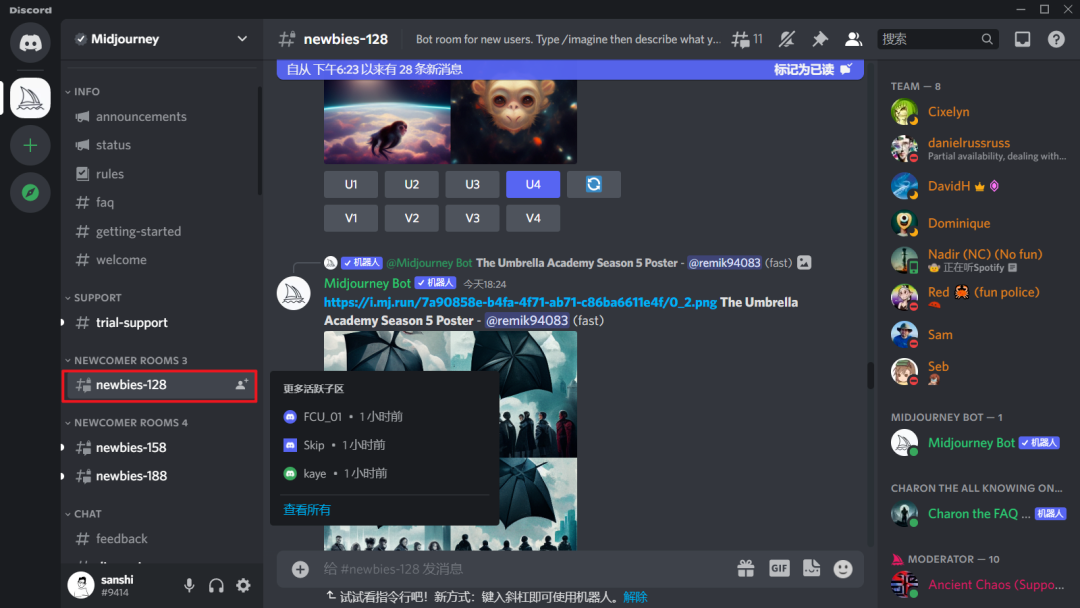This screenshot has width=1080, height=608.
Task: Select the FCU_01 thread in popup
Action: coord(323,416)
